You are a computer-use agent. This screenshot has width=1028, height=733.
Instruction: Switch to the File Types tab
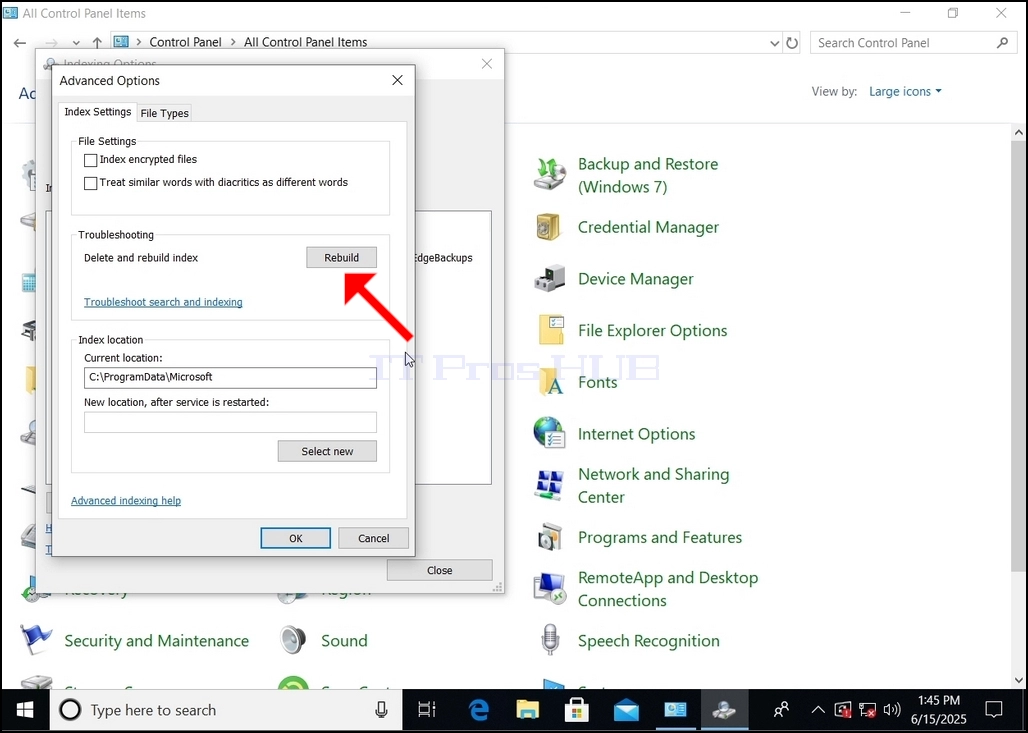[x=165, y=113]
